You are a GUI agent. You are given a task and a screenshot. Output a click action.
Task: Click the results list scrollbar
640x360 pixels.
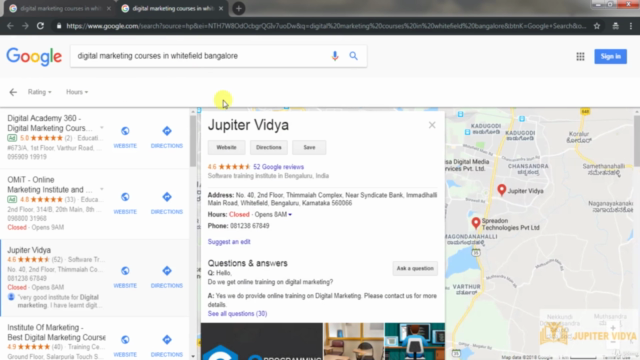click(x=193, y=141)
